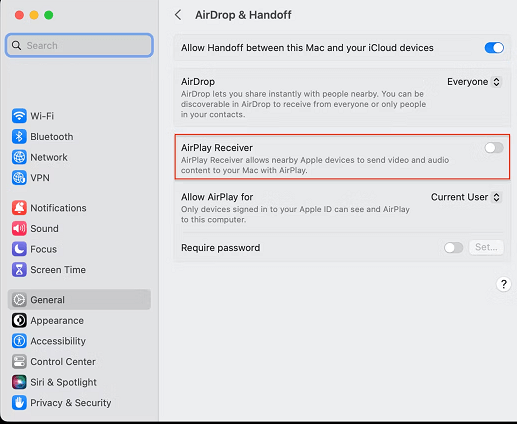Click the Bluetooth icon in sidebar
The height and width of the screenshot is (424, 517).
[19, 136]
